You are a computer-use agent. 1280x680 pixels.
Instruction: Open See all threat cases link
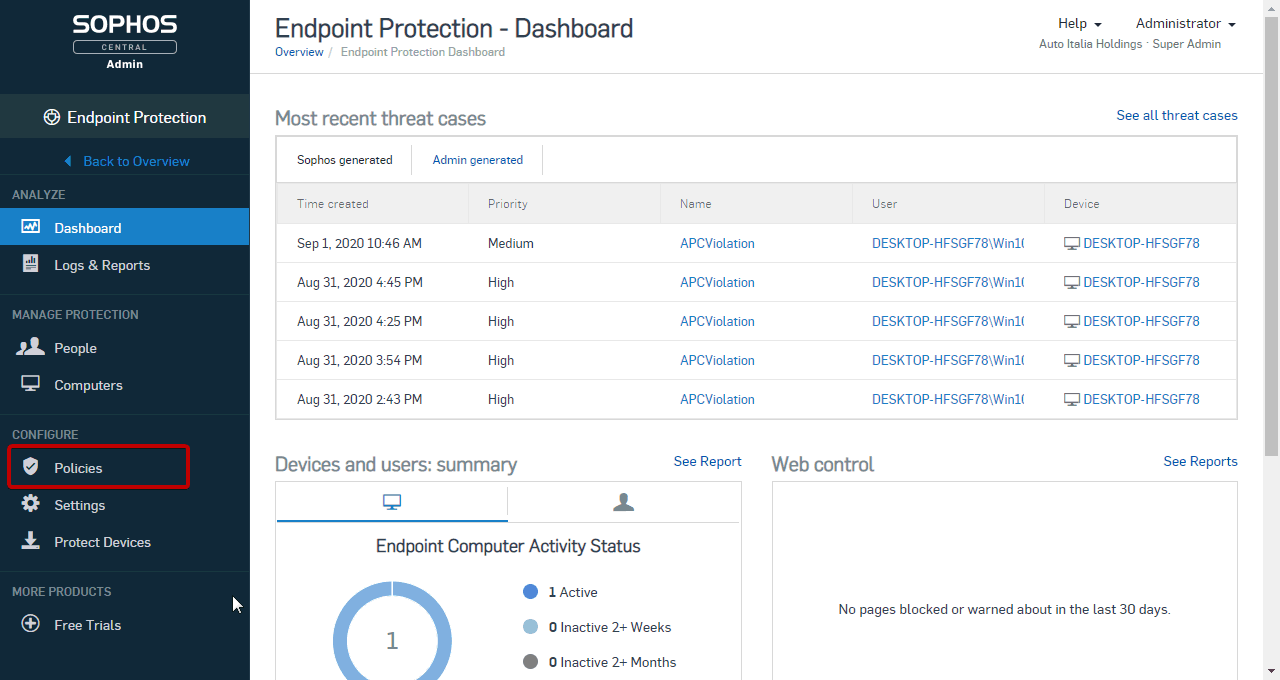point(1176,115)
